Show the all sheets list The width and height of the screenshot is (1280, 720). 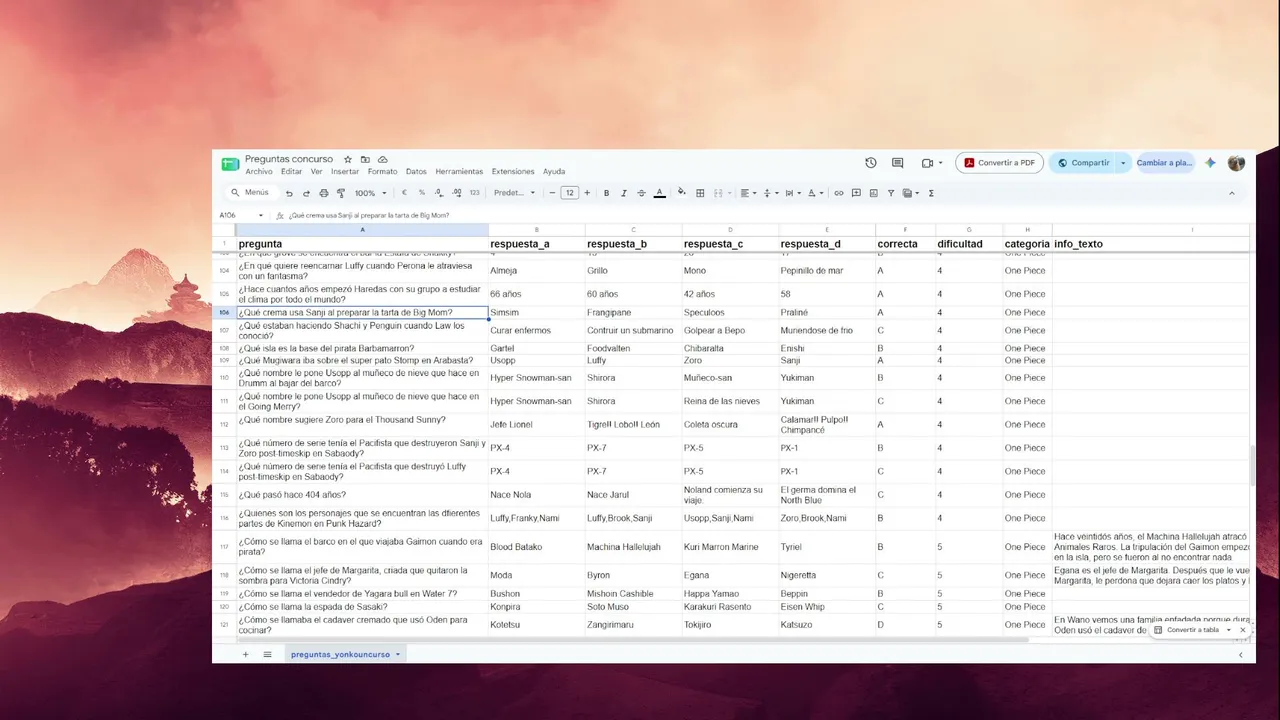click(267, 654)
